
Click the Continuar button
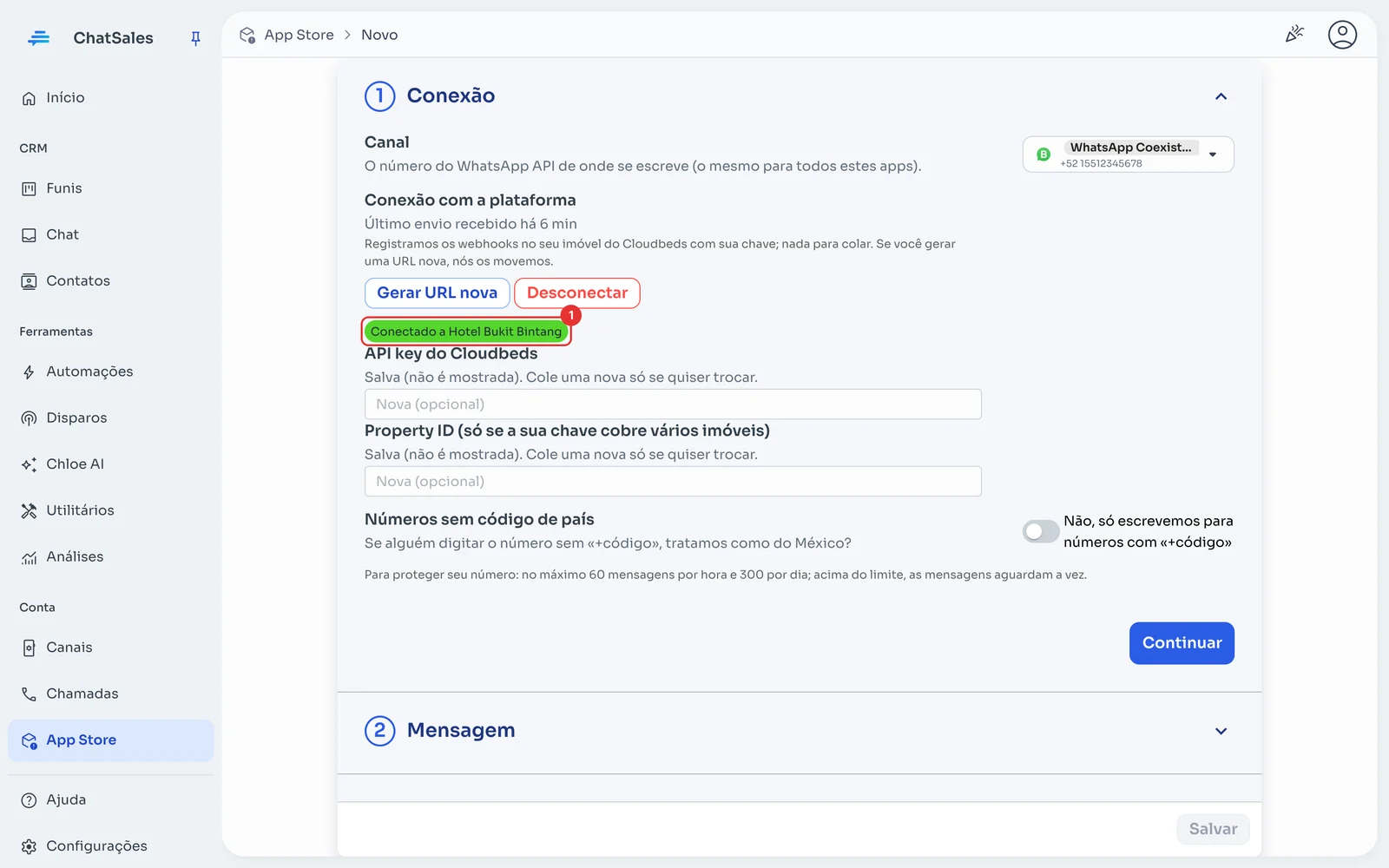click(1182, 643)
